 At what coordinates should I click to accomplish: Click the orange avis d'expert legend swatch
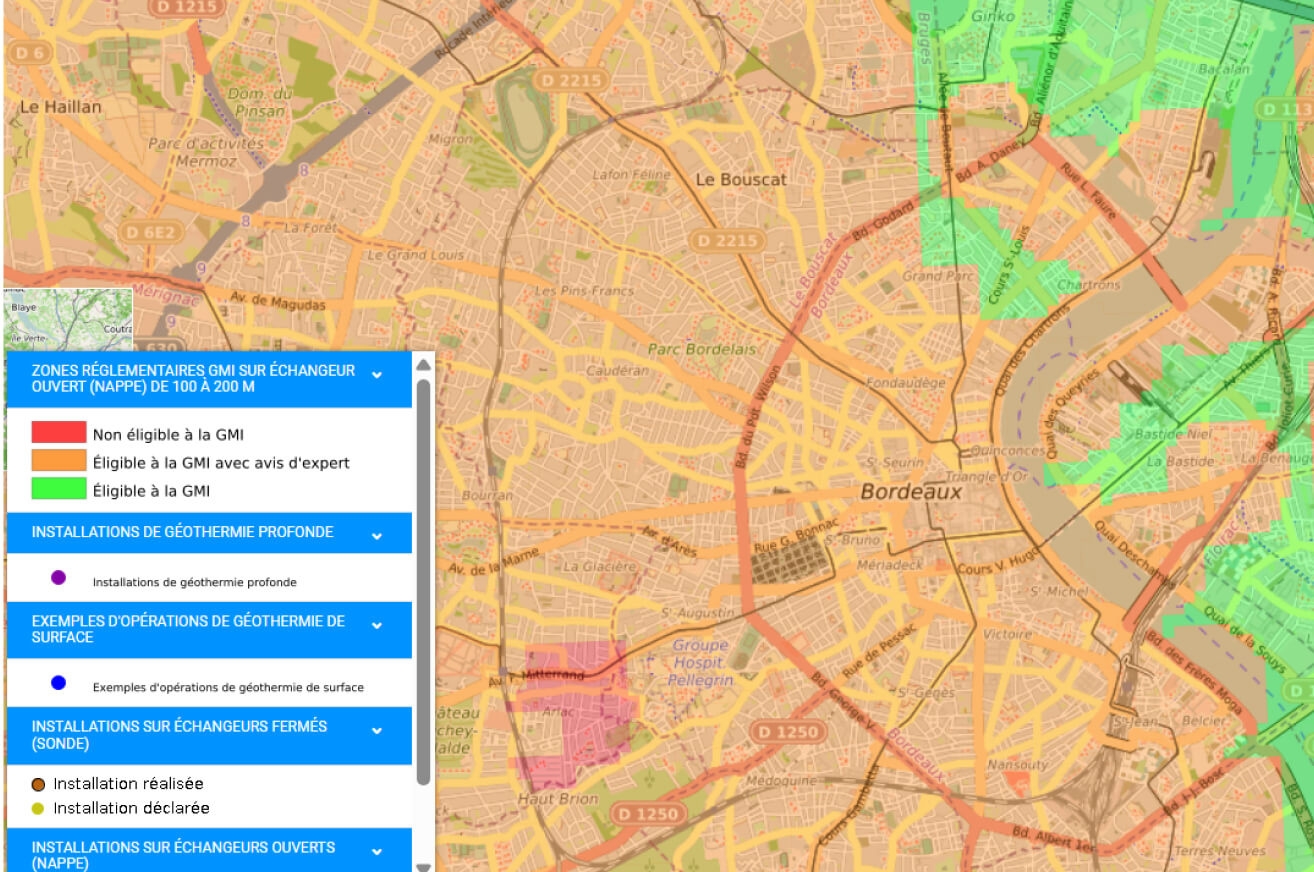(58, 460)
